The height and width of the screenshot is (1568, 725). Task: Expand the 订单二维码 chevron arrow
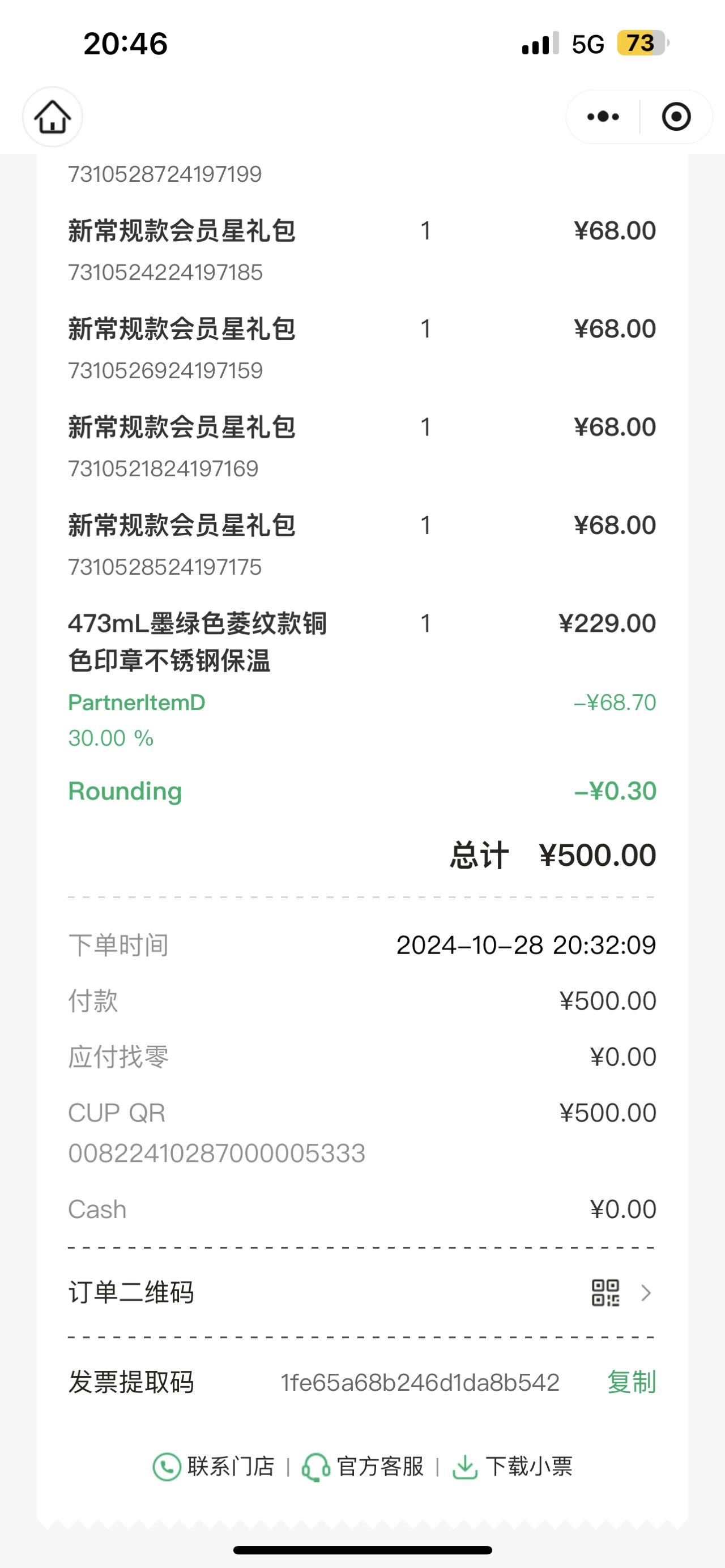[646, 1292]
